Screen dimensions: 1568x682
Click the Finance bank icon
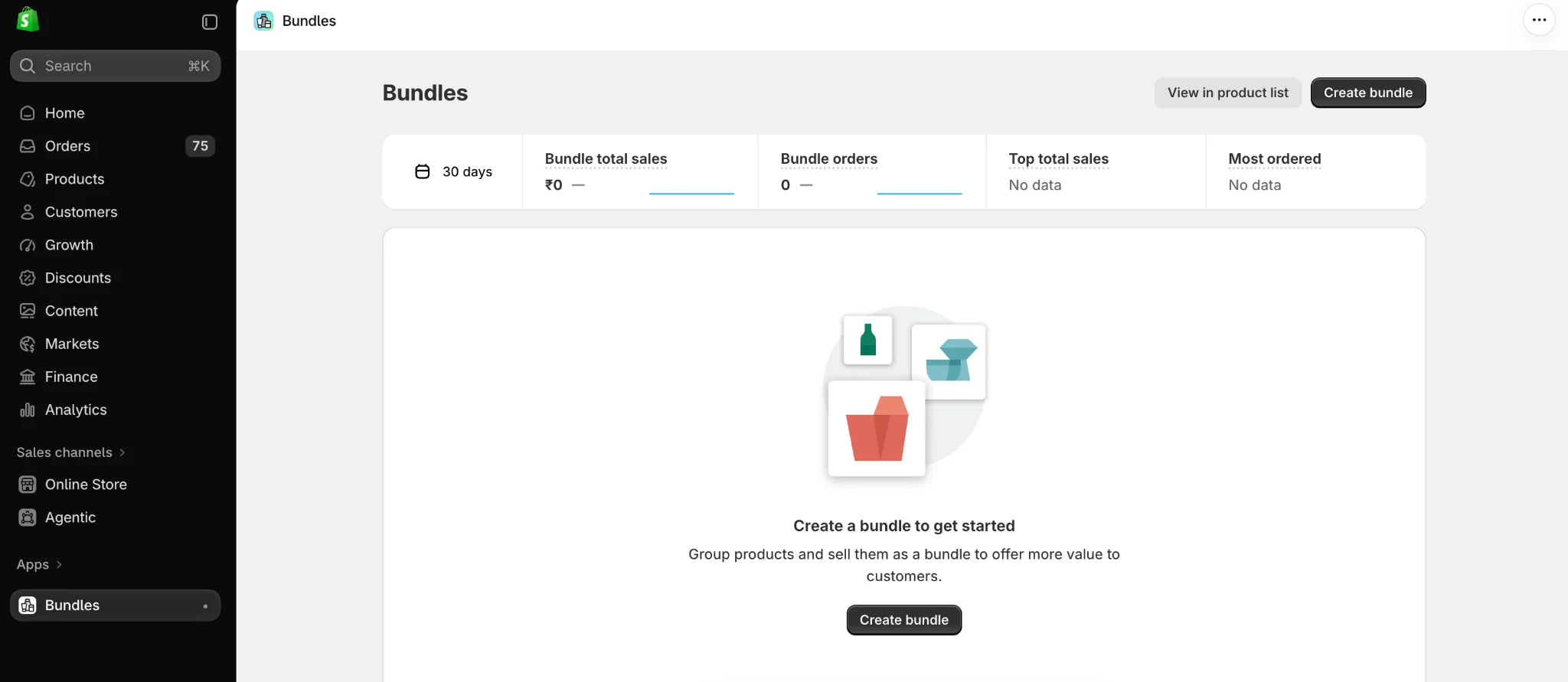[x=28, y=377]
